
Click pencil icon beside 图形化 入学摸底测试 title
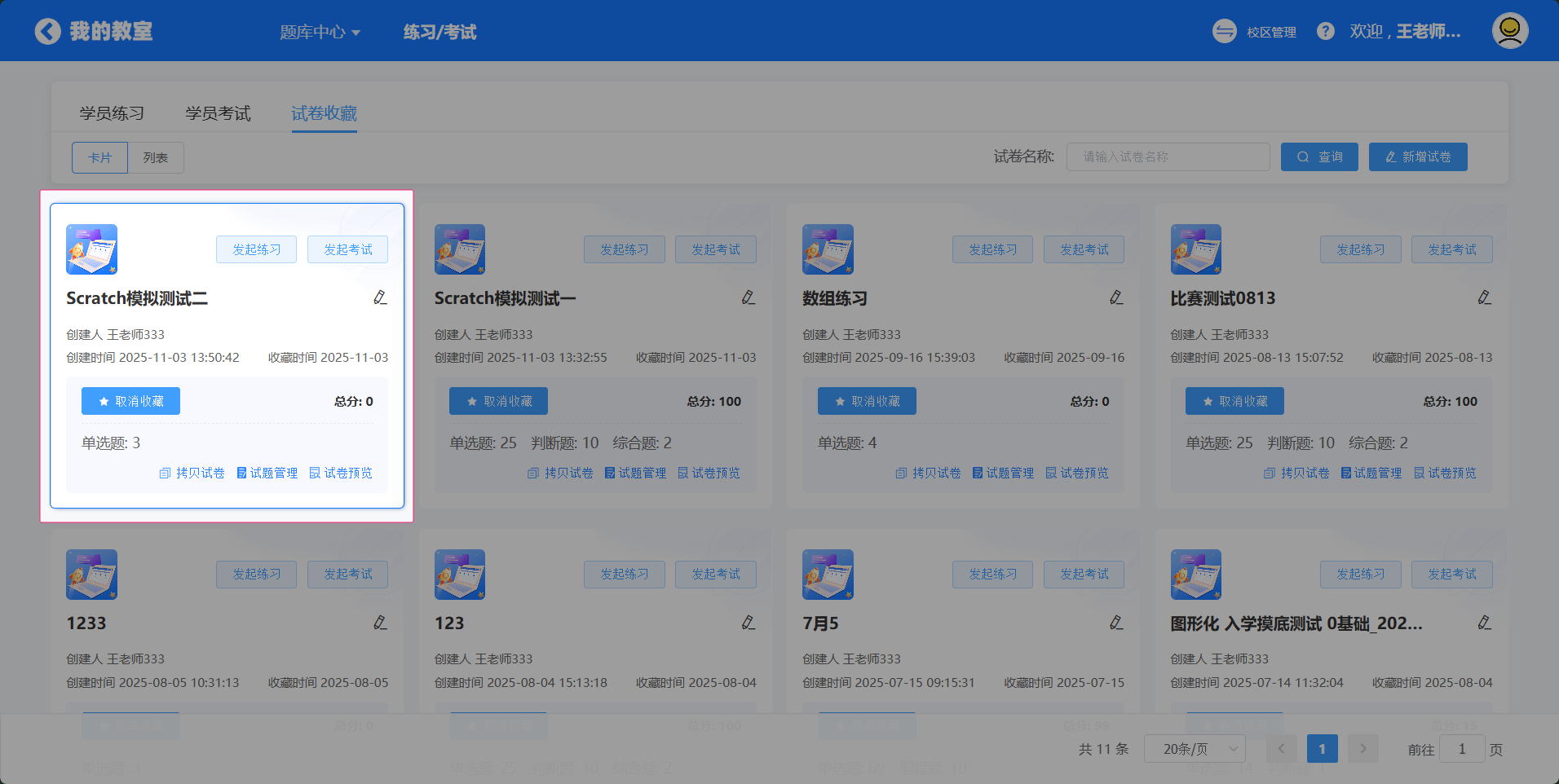click(1485, 623)
